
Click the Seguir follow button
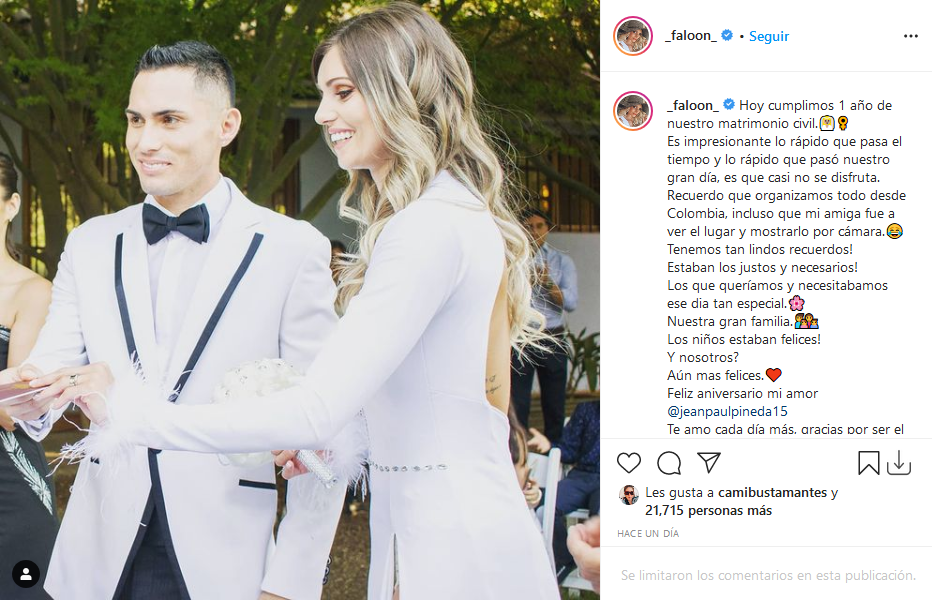click(x=769, y=36)
